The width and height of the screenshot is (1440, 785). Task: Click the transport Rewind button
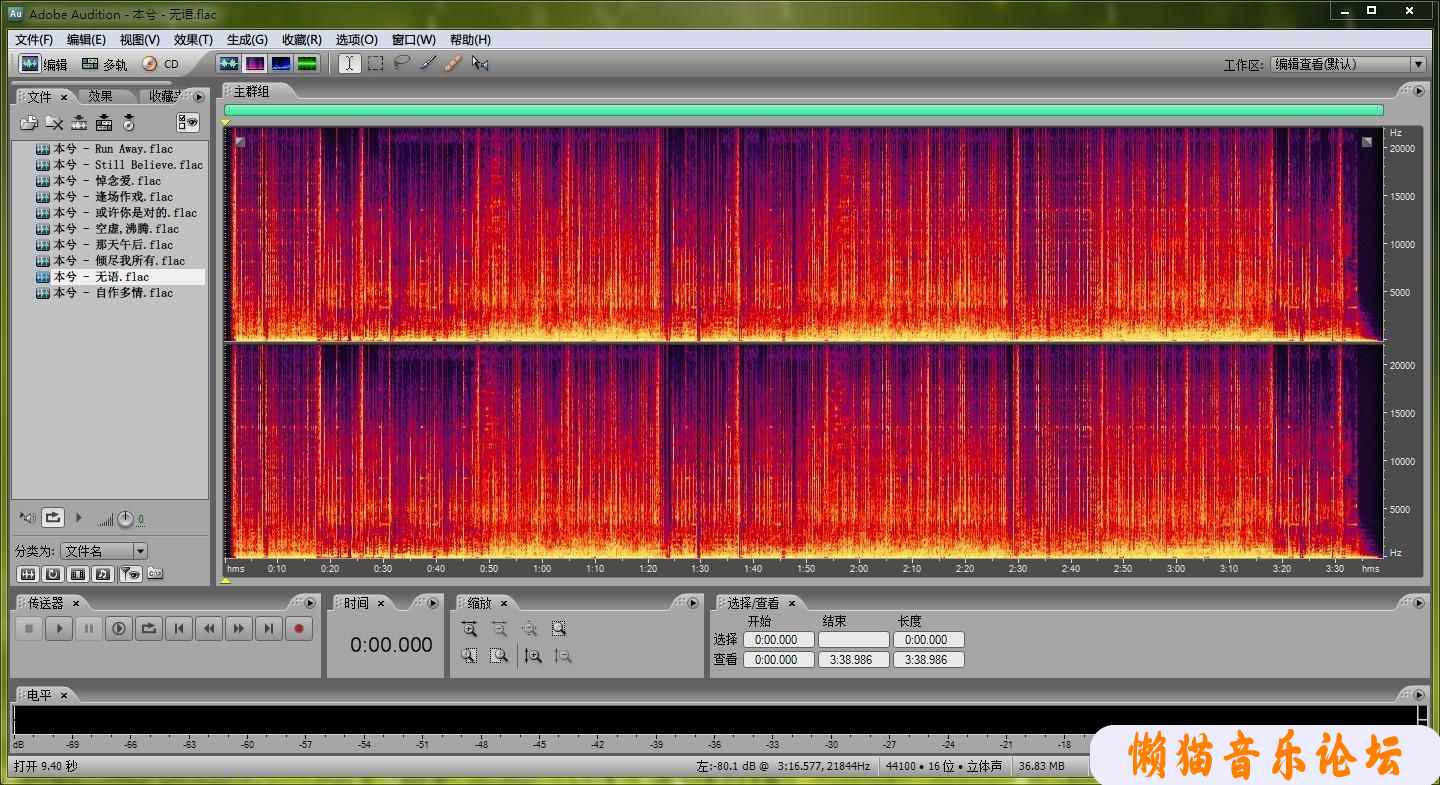(209, 629)
